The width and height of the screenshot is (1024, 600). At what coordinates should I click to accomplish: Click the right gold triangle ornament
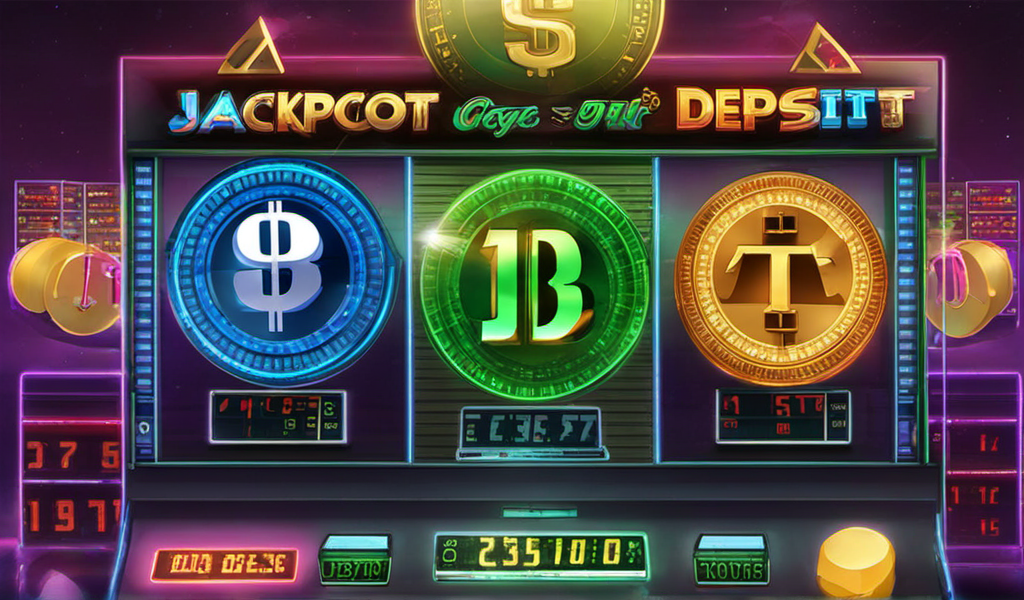825,48
